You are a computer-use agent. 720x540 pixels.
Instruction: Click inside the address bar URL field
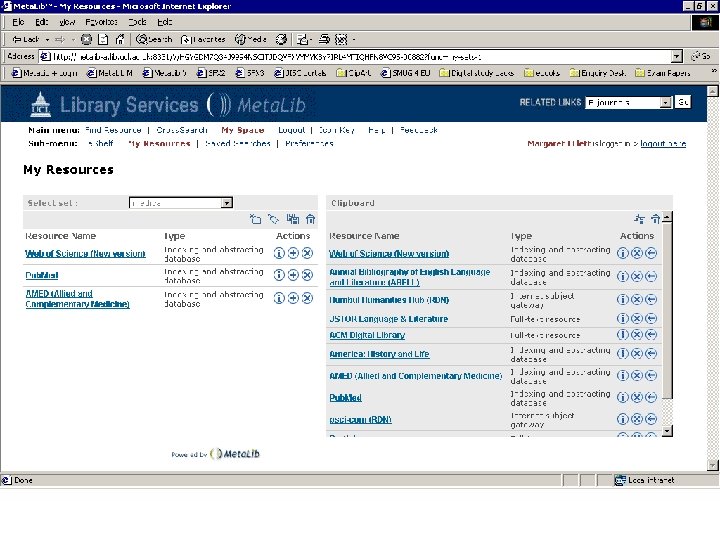click(355, 56)
